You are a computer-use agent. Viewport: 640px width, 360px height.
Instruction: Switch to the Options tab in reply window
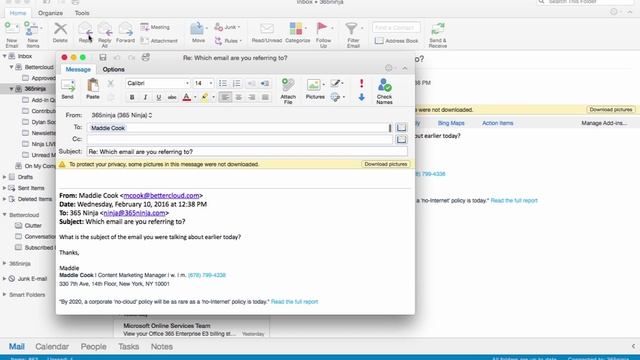(x=113, y=69)
